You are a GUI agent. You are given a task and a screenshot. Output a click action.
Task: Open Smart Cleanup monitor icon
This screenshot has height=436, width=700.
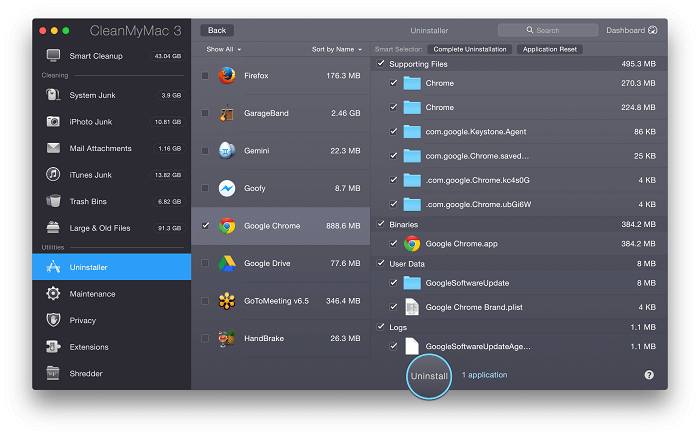53,56
